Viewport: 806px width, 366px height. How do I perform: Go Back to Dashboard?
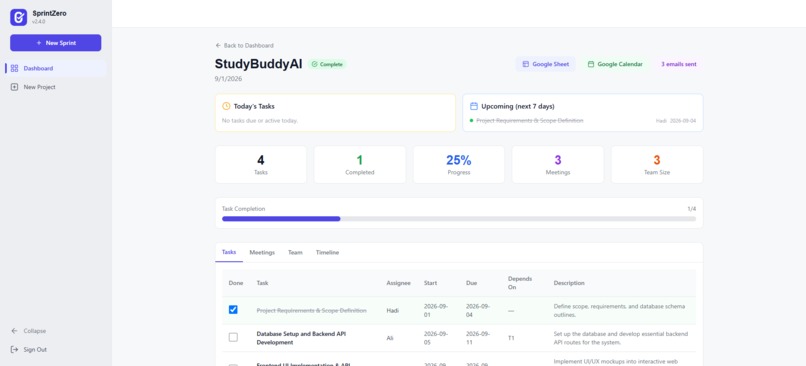pyautogui.click(x=244, y=45)
